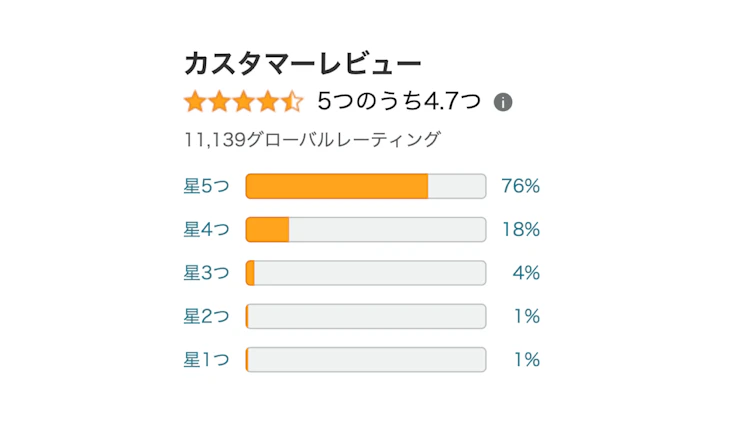Screen dimensions: 750x422
Task: Open the 星5つ rating link
Action: (206, 186)
